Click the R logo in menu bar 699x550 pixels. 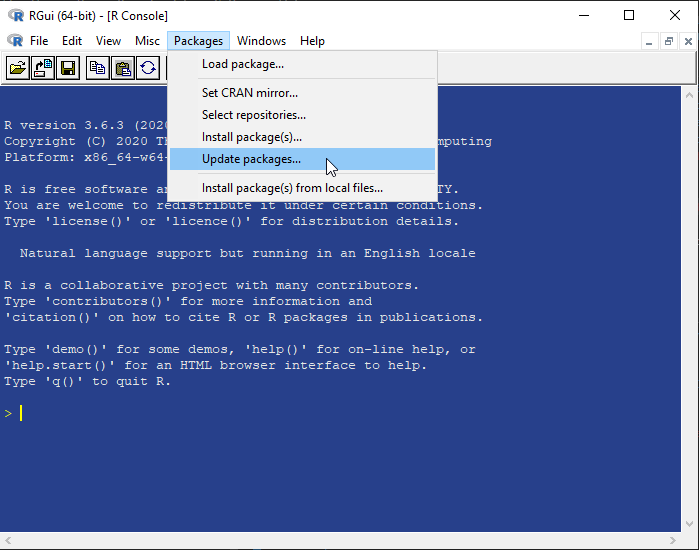tap(15, 41)
